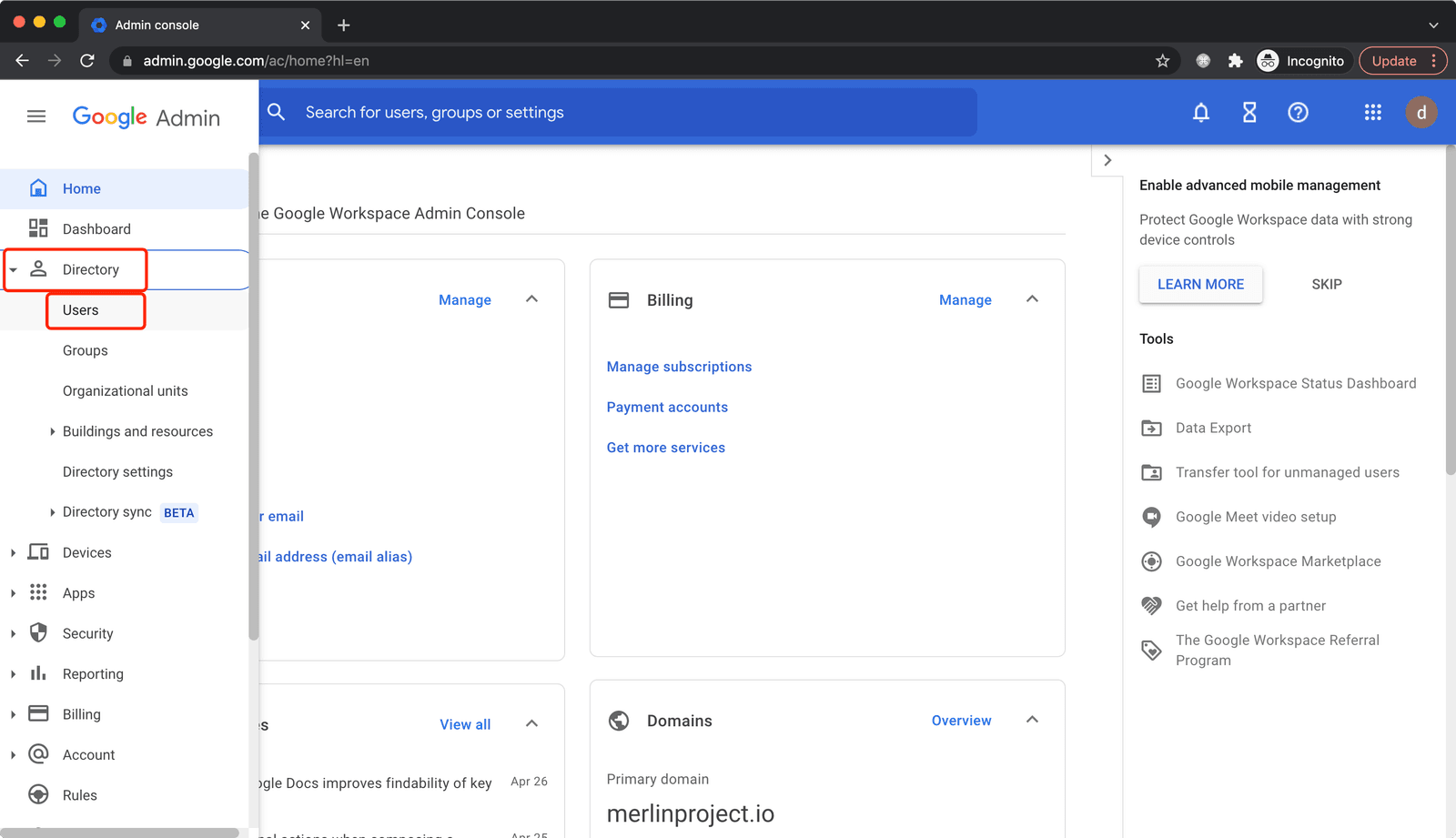
Task: Expand the Security section arrow
Action: coord(13,633)
